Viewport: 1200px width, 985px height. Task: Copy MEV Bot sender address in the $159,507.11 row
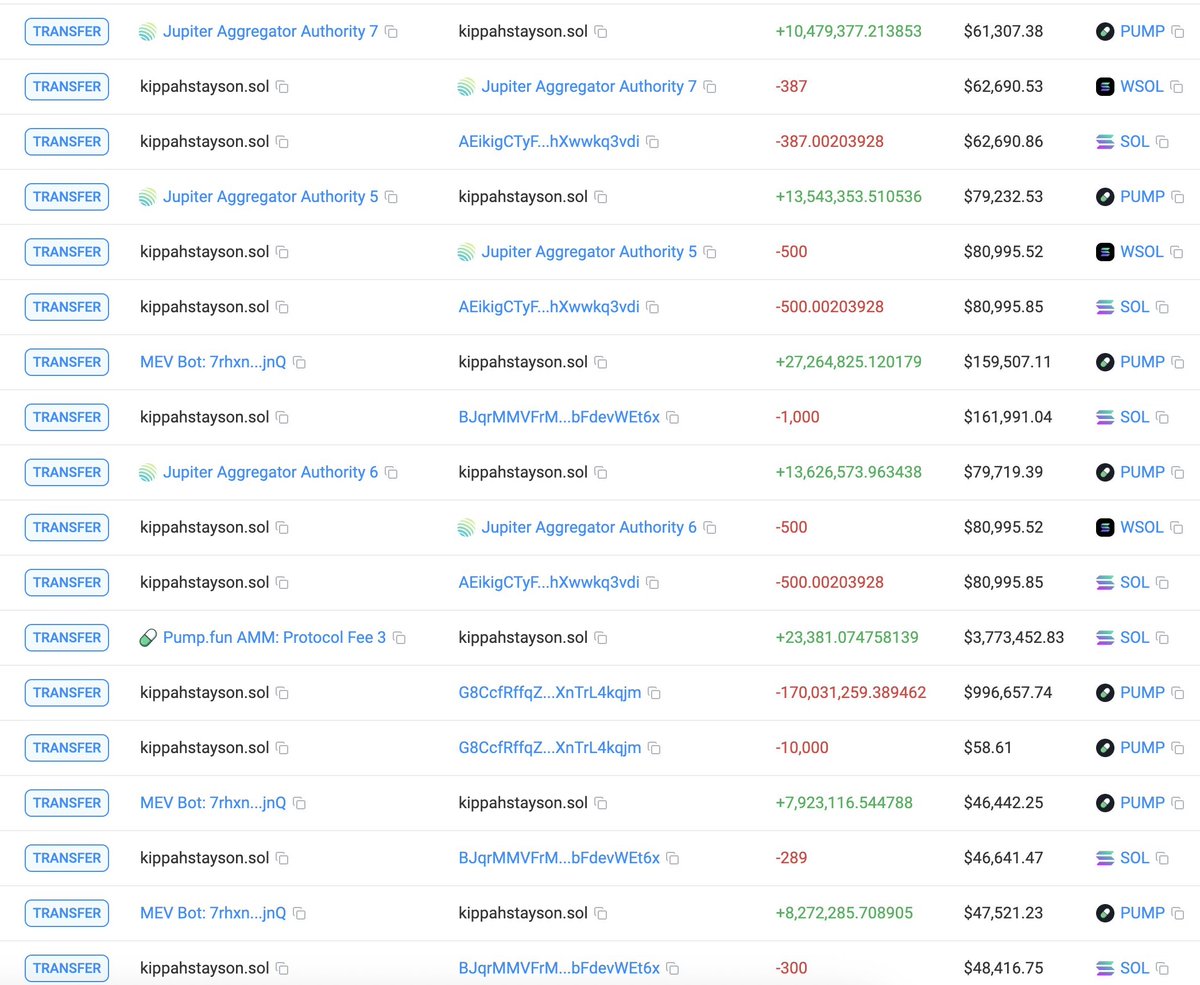[x=300, y=362]
